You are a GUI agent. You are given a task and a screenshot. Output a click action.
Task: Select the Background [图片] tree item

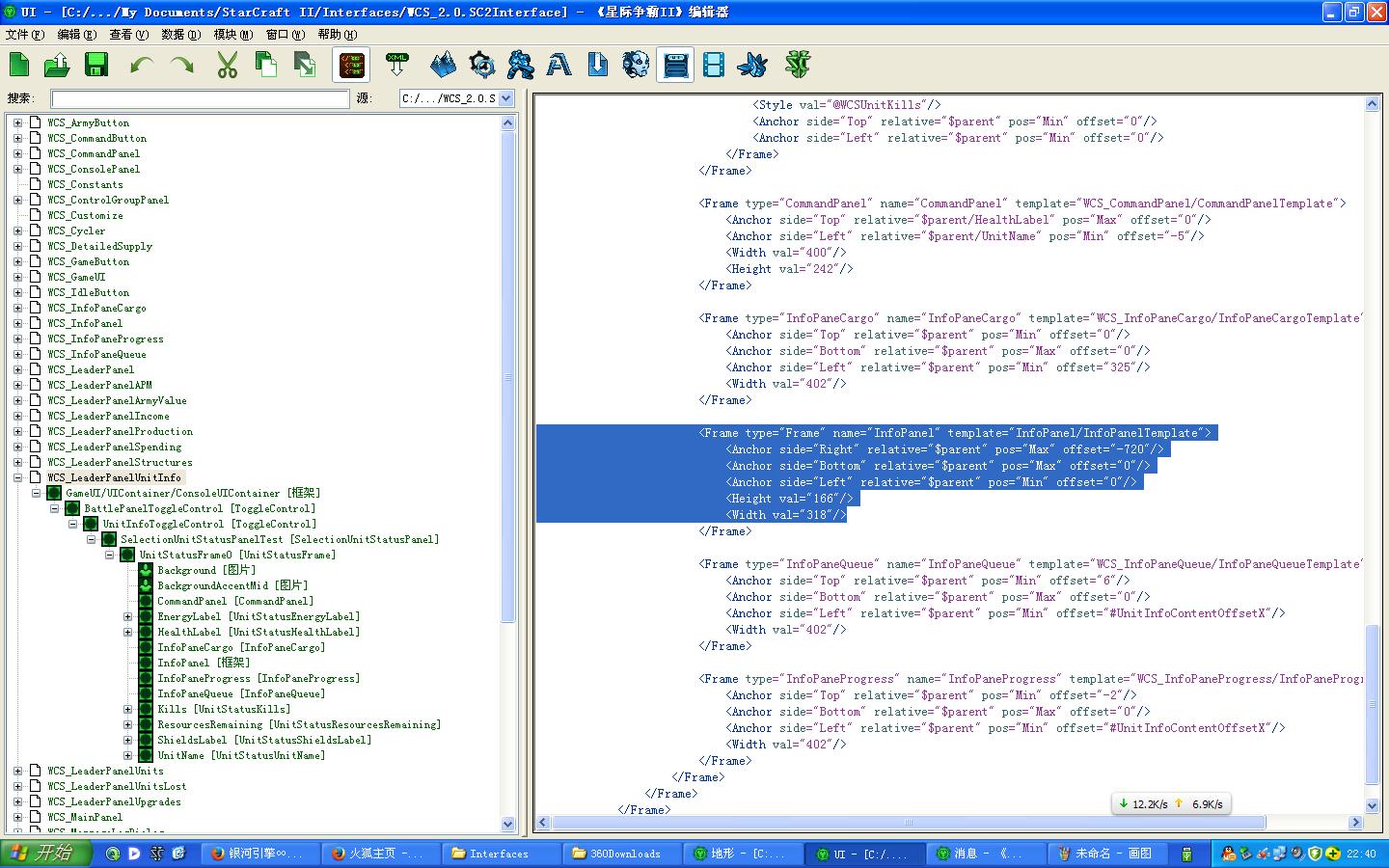point(206,570)
